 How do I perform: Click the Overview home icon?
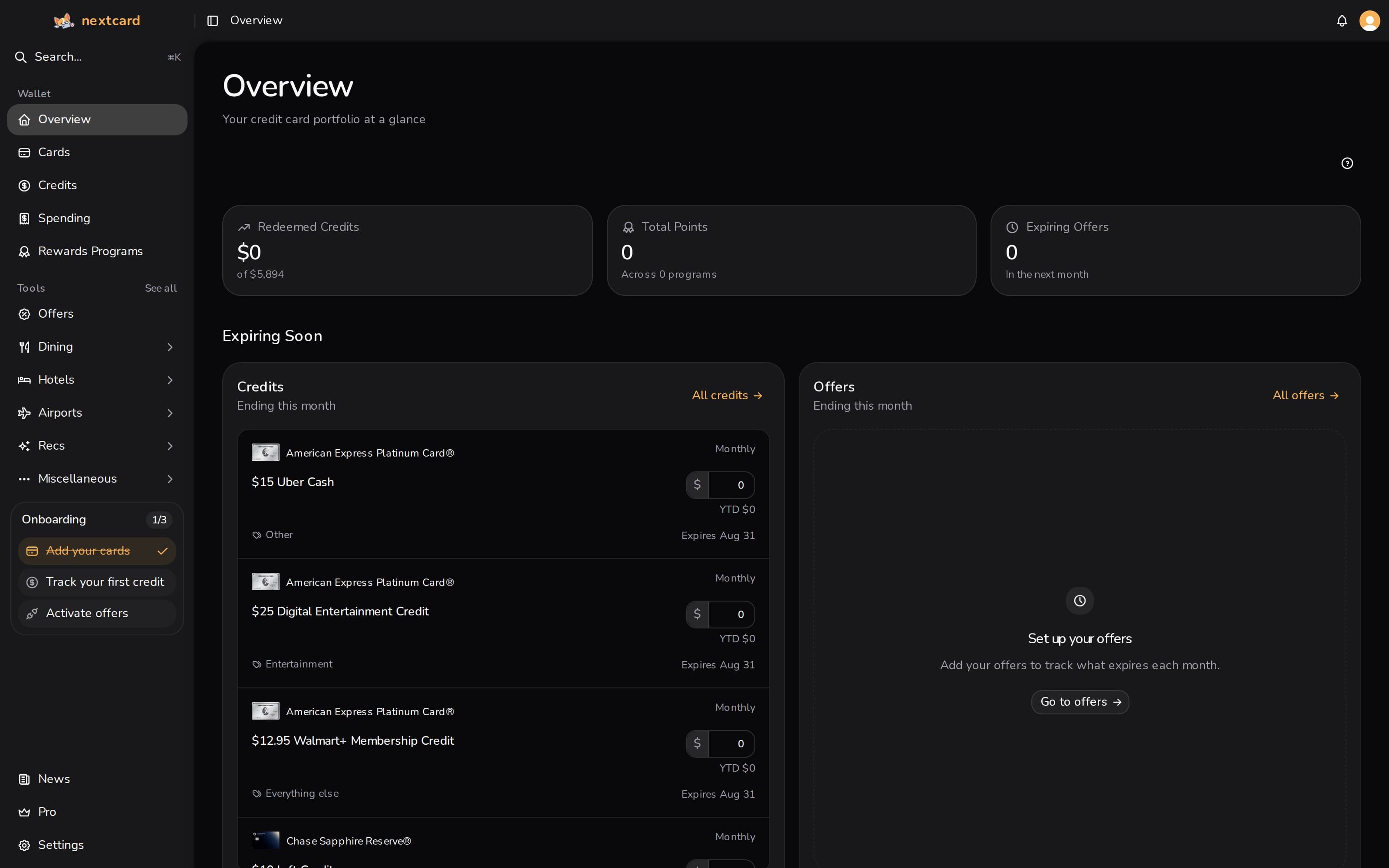(24, 119)
